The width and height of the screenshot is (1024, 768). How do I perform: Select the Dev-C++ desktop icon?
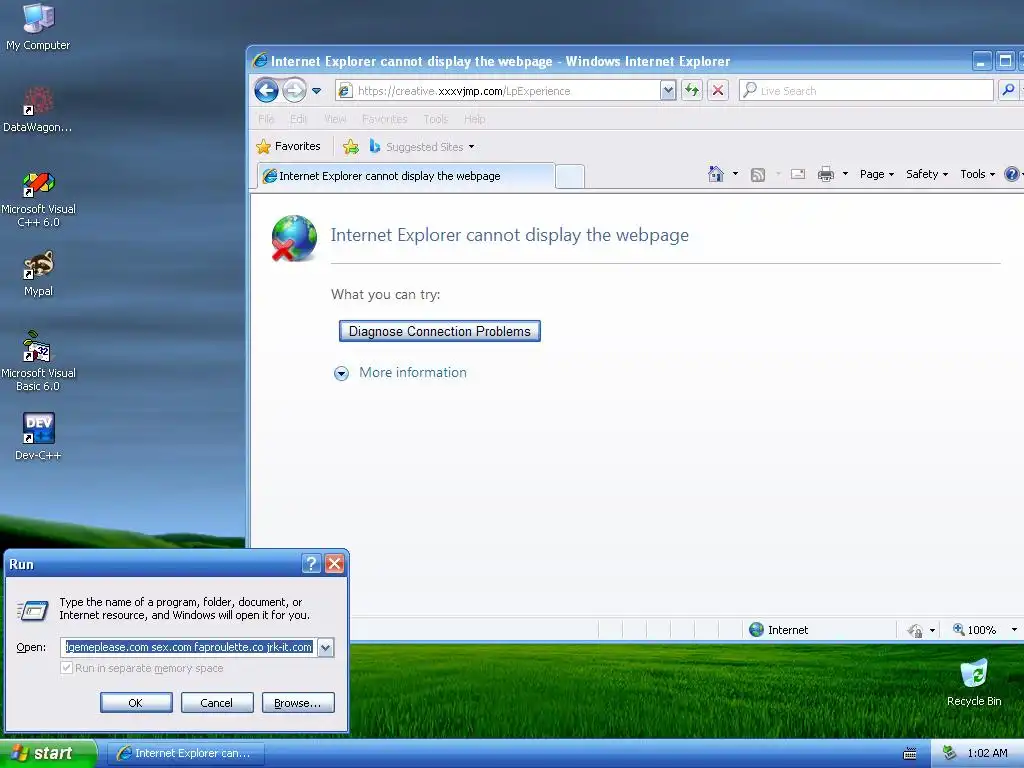[38, 436]
